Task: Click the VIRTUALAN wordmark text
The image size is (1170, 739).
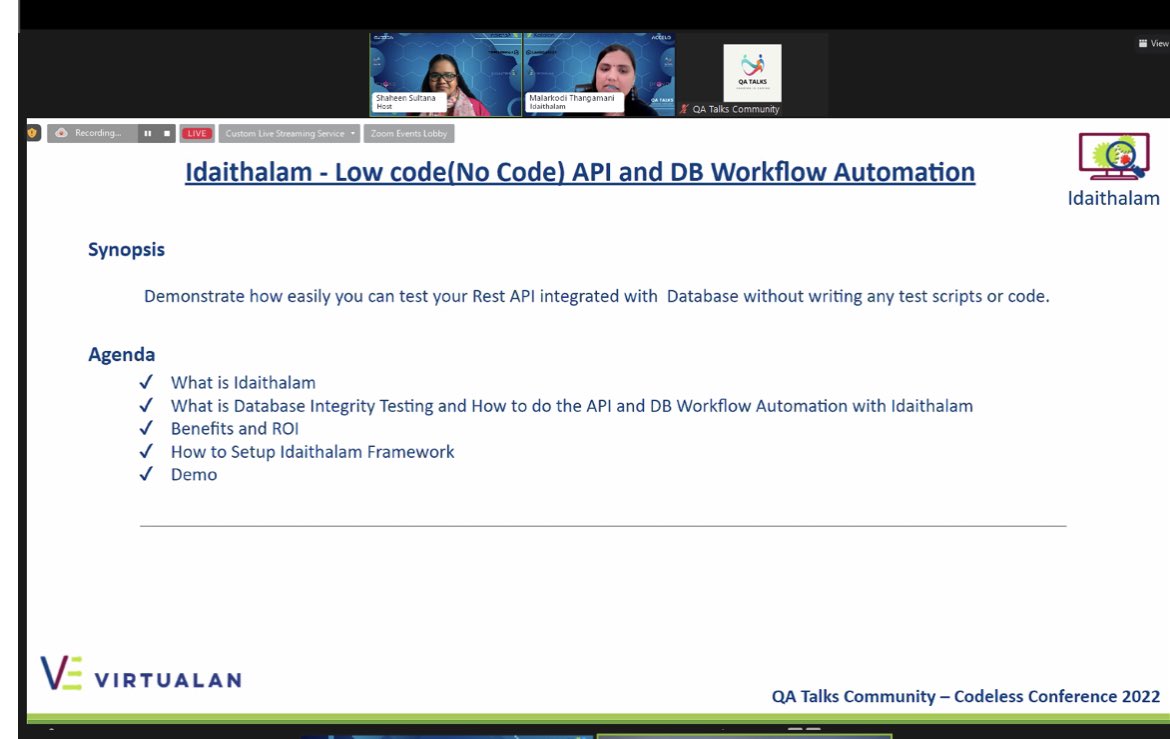Action: coord(168,680)
